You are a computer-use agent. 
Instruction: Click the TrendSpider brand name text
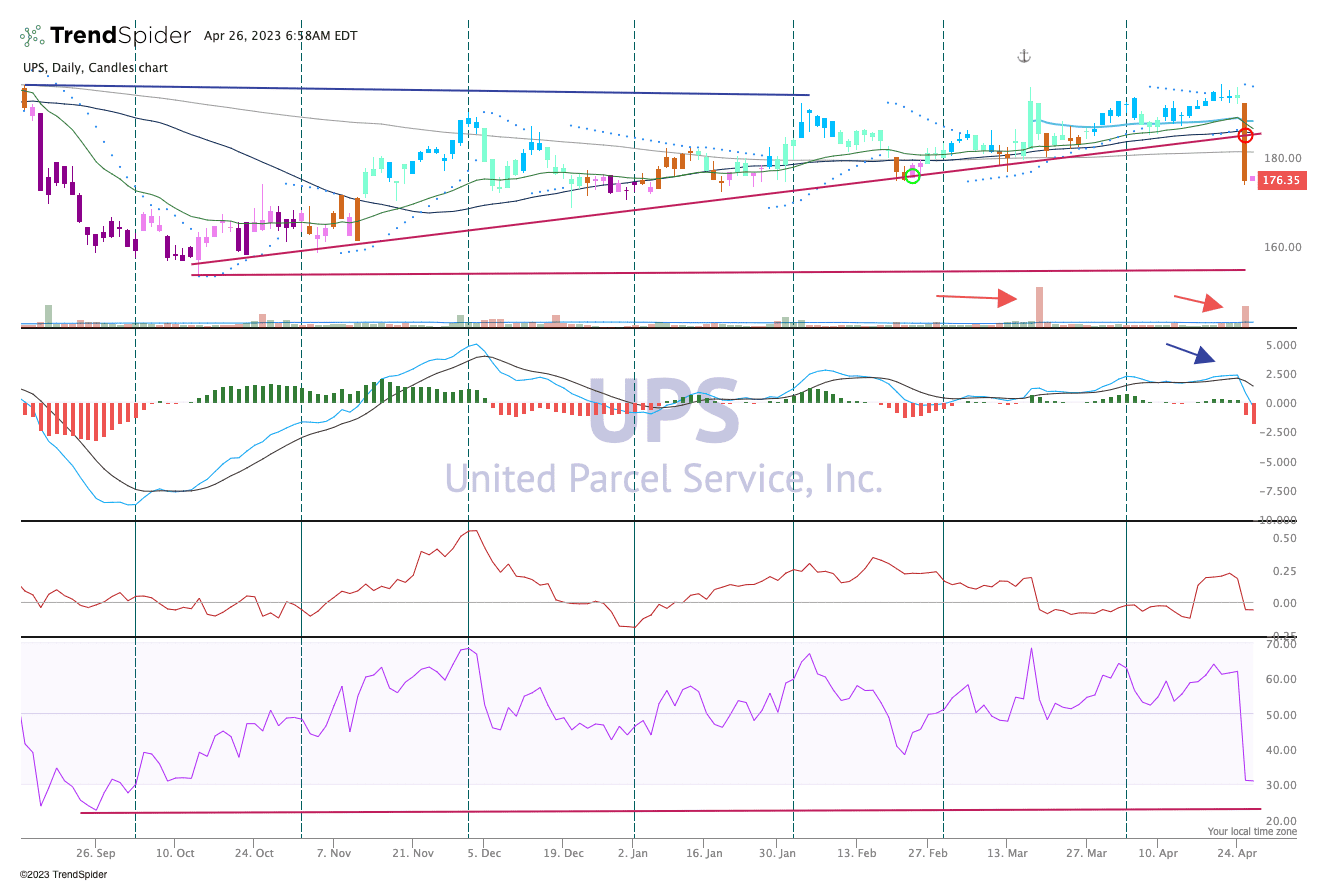120,36
